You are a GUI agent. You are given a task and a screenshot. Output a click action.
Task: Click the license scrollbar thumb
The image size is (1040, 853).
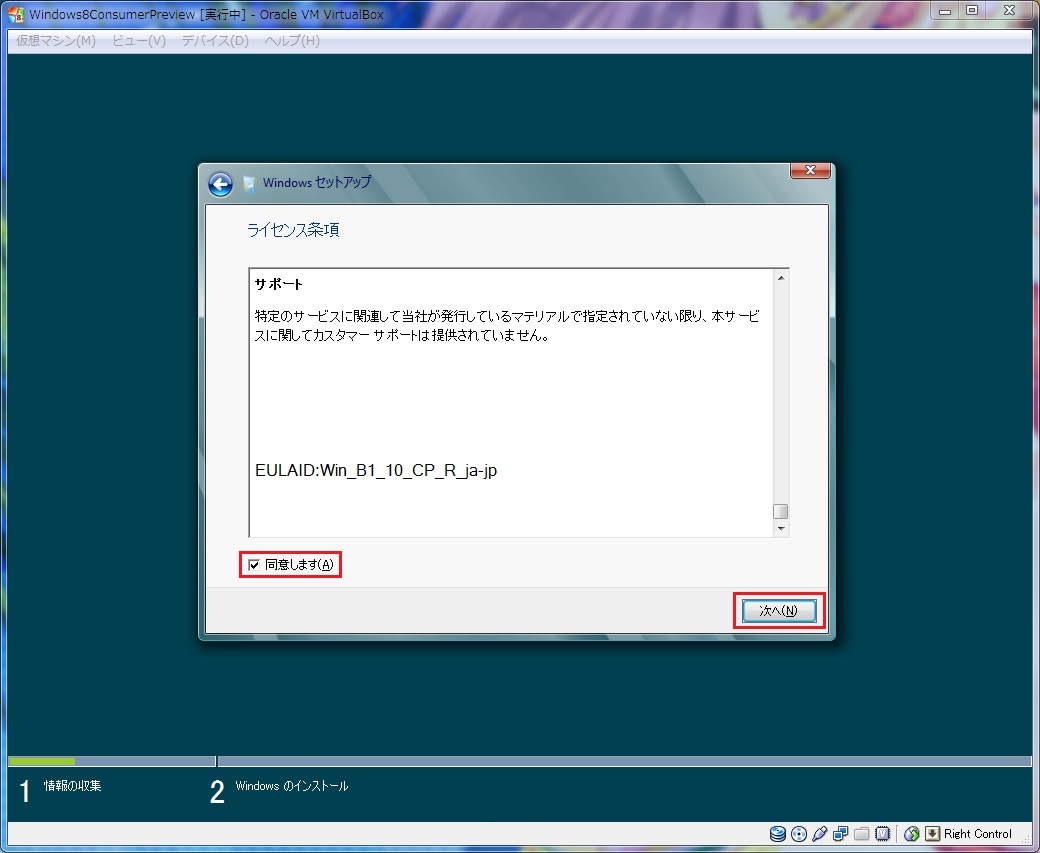pos(781,511)
